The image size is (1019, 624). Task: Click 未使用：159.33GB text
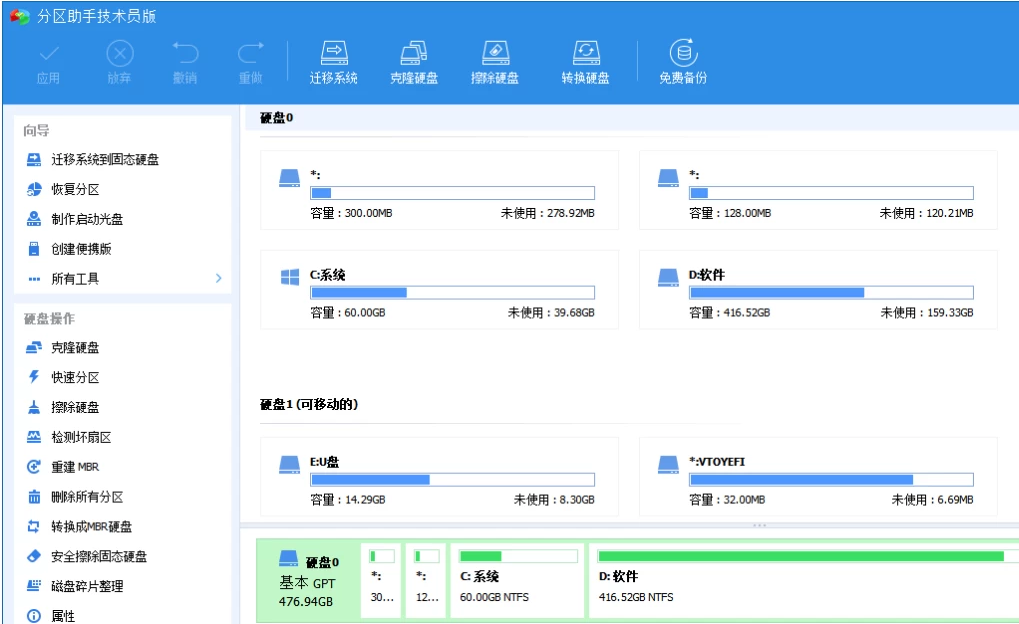tap(927, 313)
